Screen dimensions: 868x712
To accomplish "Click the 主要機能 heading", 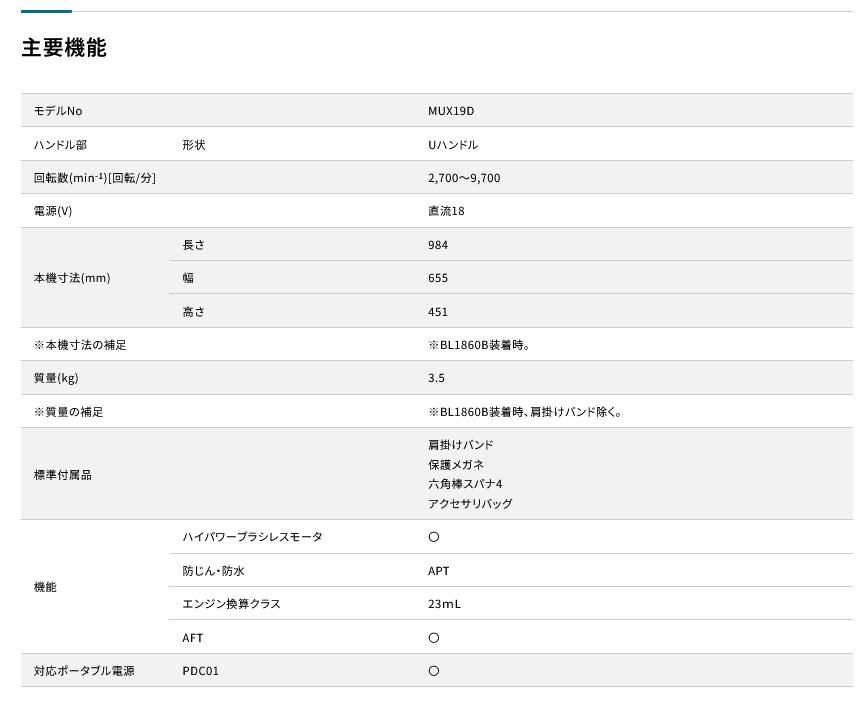I will [64, 48].
